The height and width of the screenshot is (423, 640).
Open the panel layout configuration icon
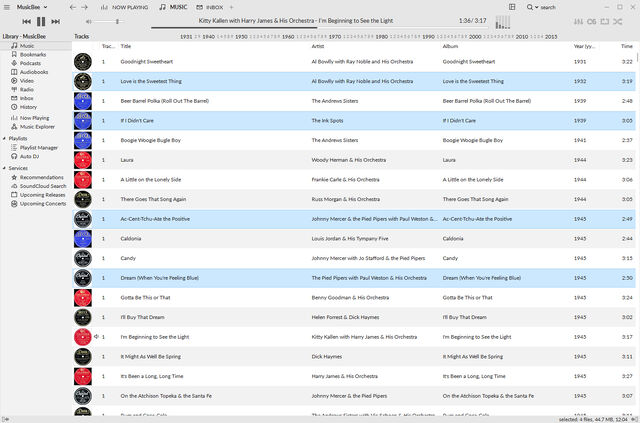coord(512,7)
